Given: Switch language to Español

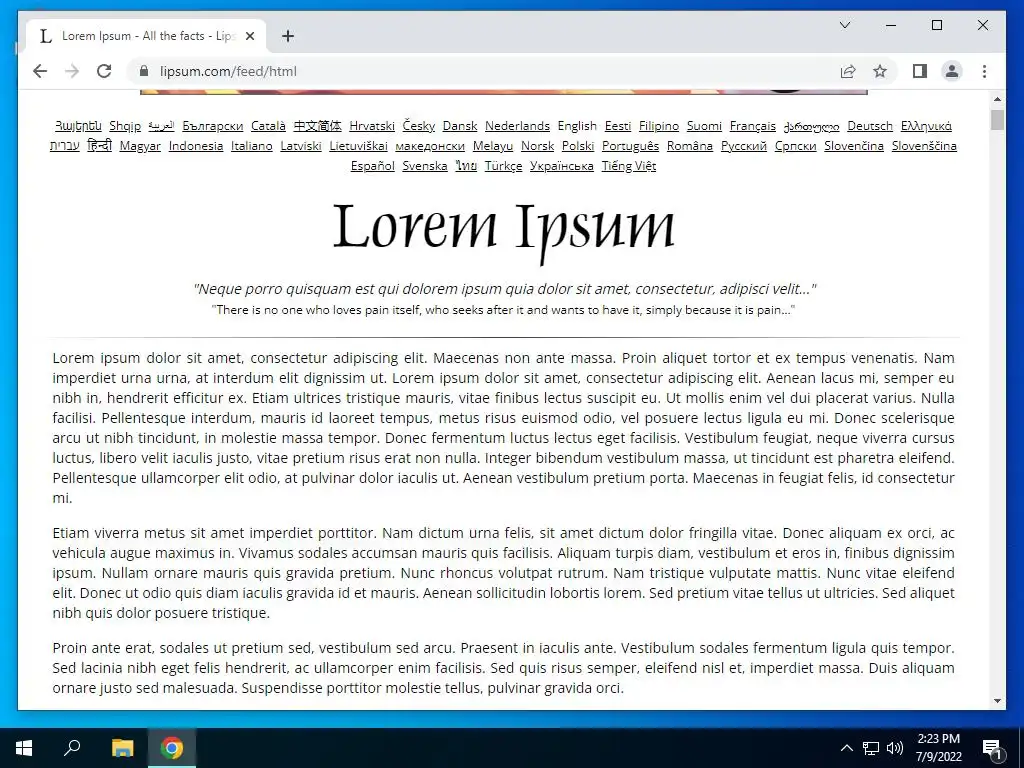Looking at the screenshot, I should 372,166.
